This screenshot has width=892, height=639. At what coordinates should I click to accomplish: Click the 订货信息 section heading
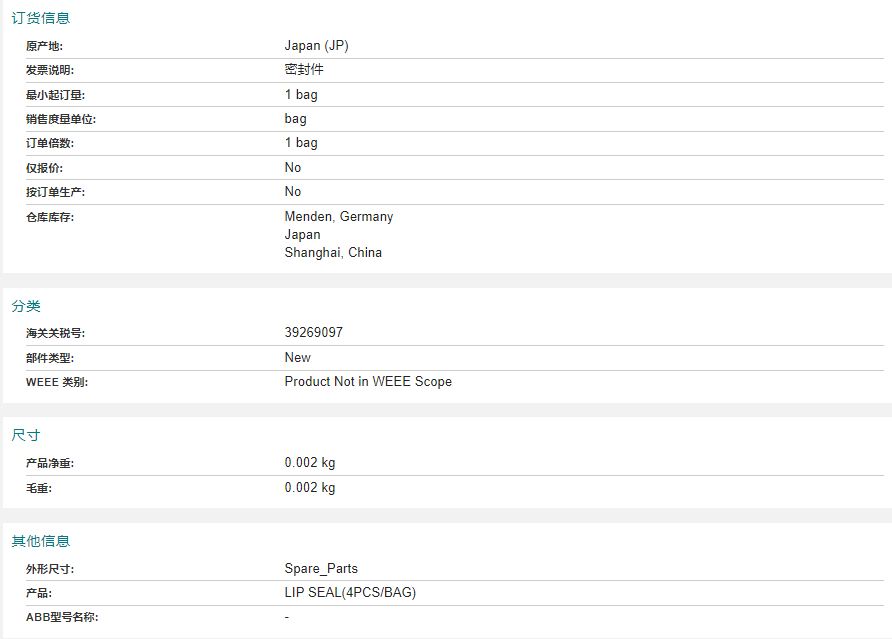tap(40, 18)
